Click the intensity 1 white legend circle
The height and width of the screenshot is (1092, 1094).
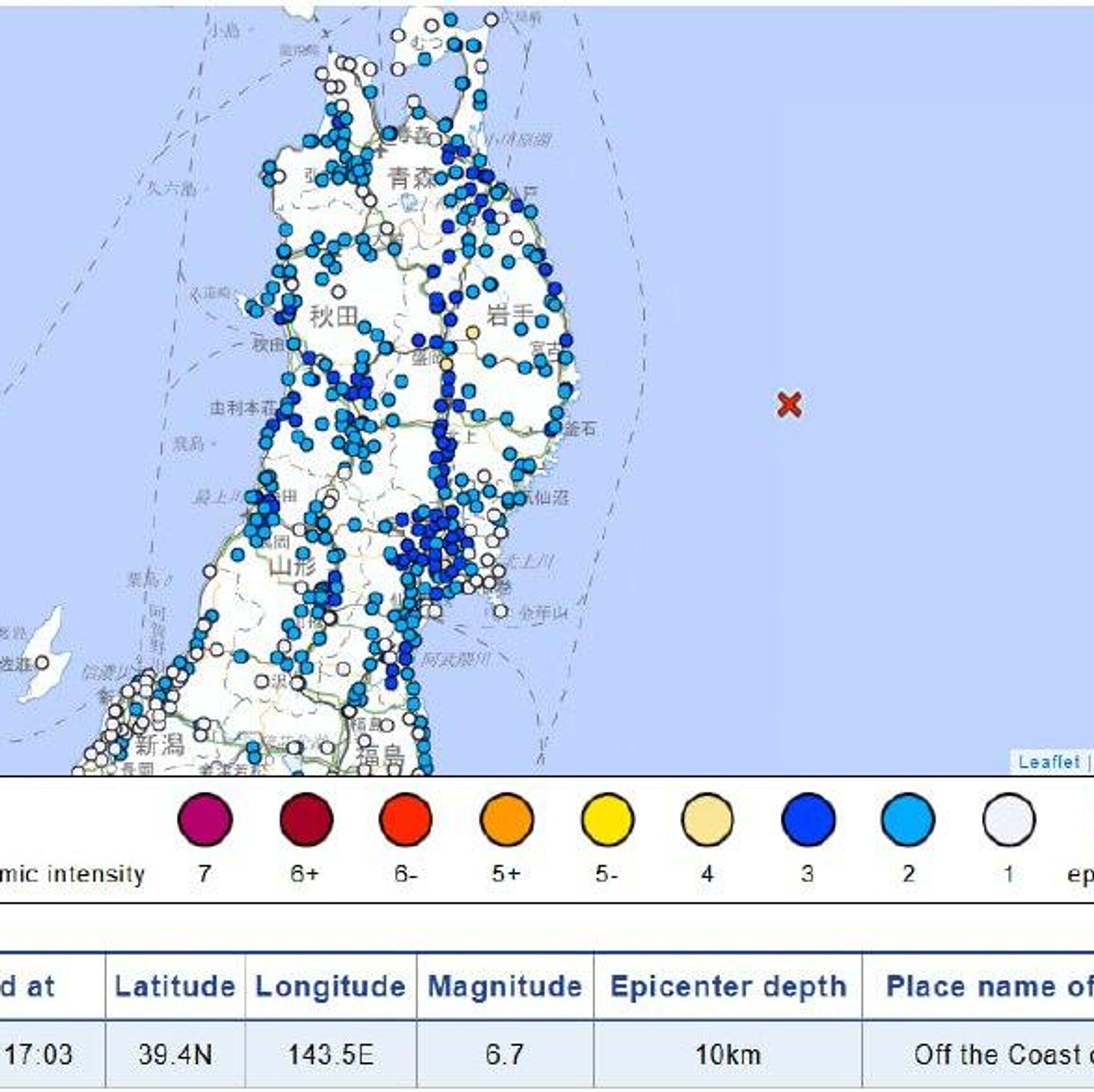[x=1009, y=819]
